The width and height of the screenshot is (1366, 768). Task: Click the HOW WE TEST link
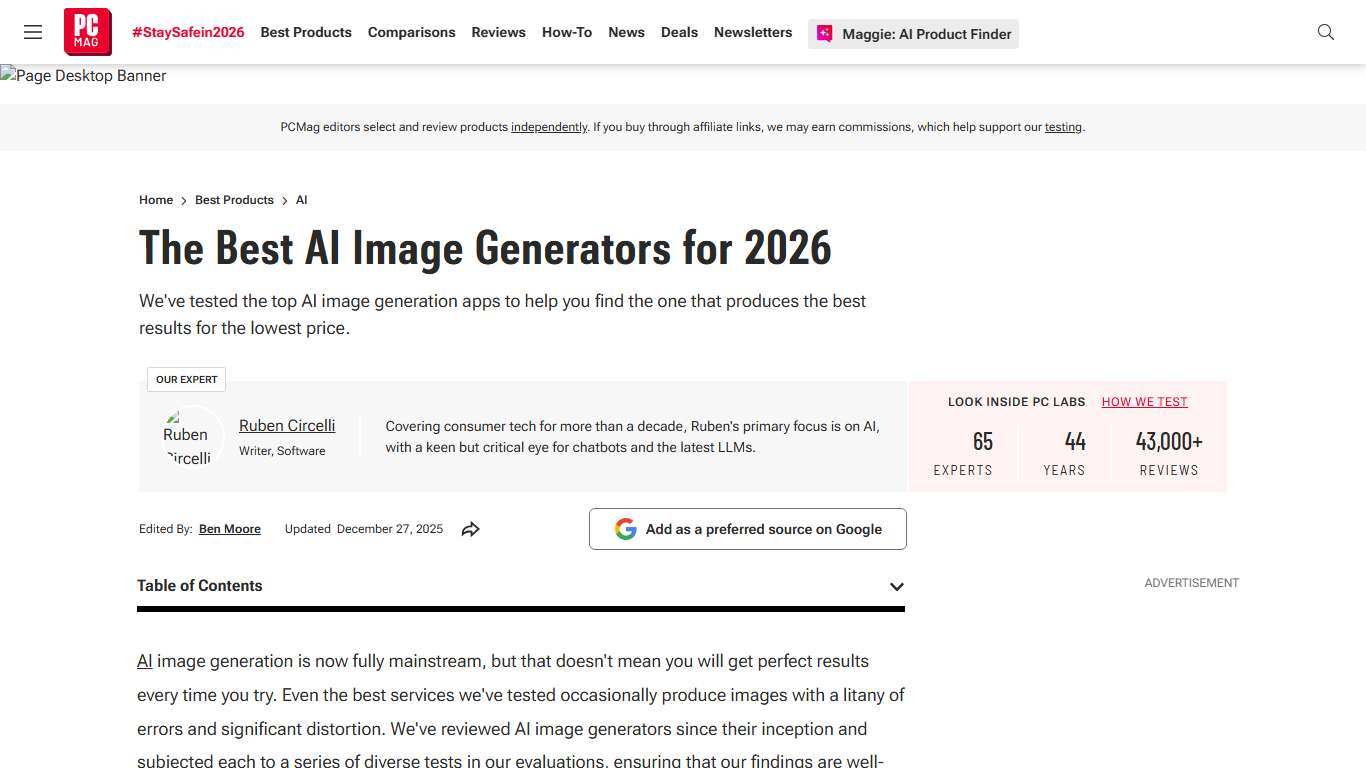tap(1144, 401)
